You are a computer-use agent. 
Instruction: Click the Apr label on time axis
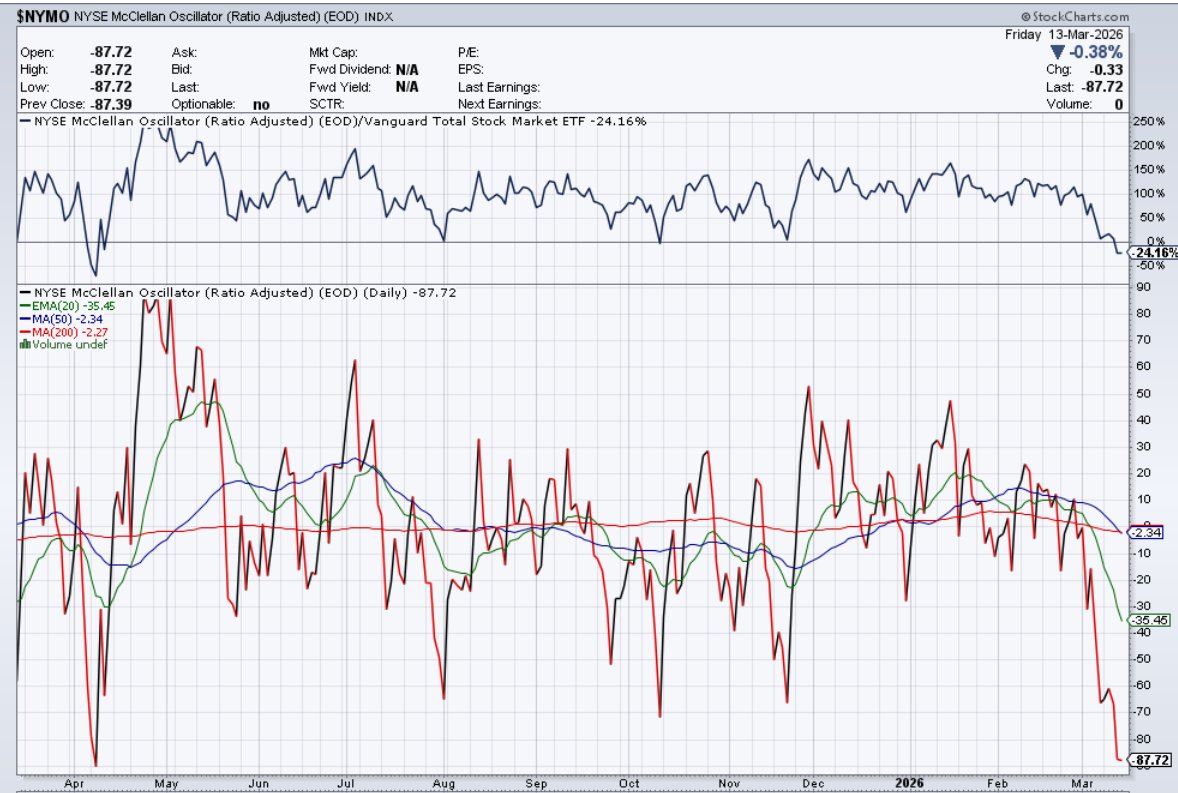point(74,783)
